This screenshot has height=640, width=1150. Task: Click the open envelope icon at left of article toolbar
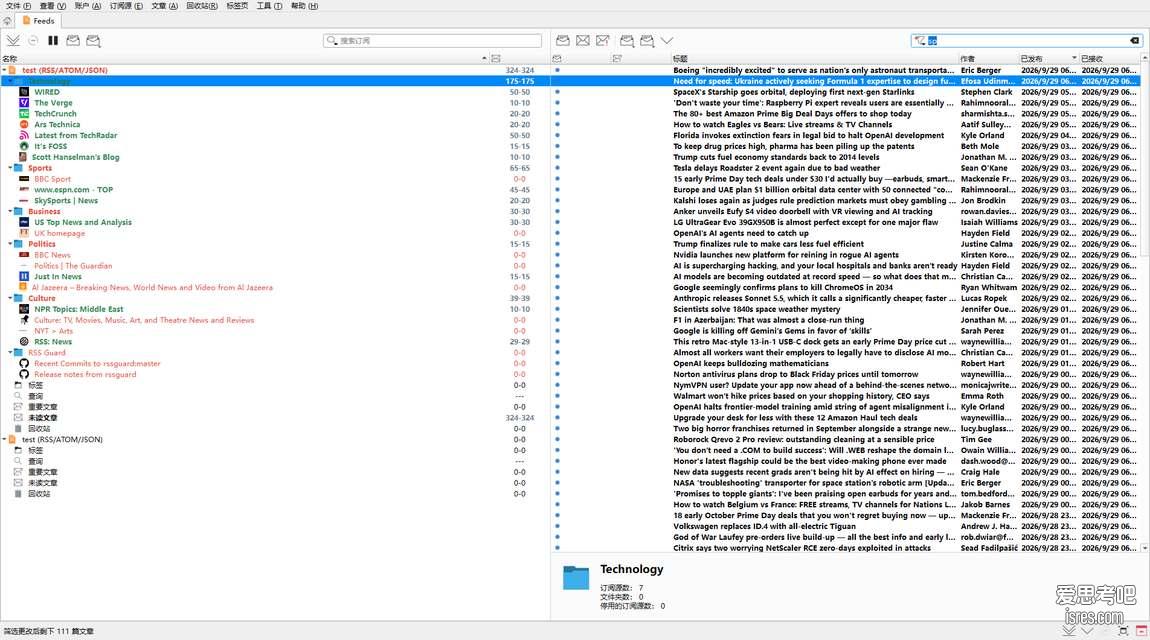tap(563, 40)
